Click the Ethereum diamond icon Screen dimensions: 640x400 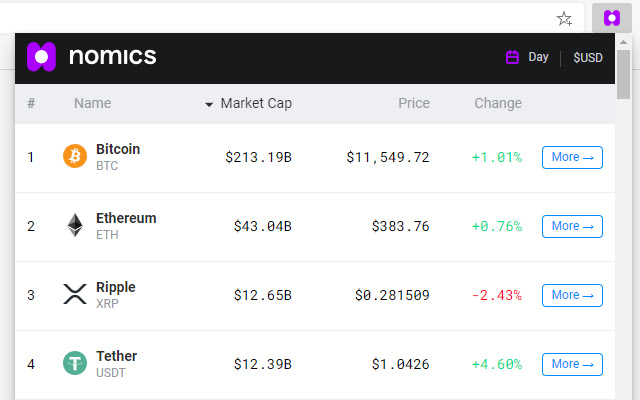tap(75, 225)
